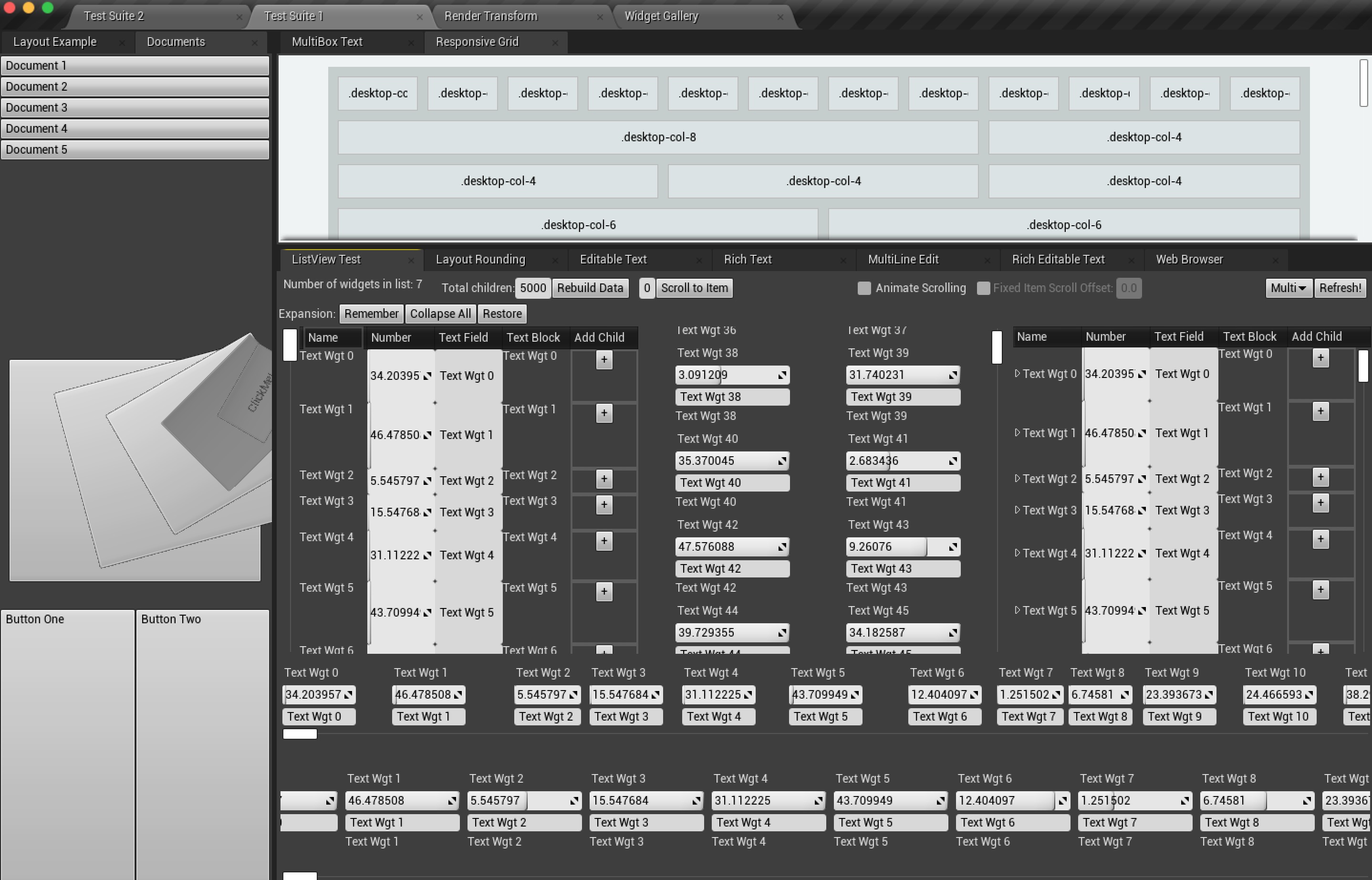The image size is (1372, 880).
Task: Click the spin arrow on the 47.576088 field
Action: pos(782,547)
